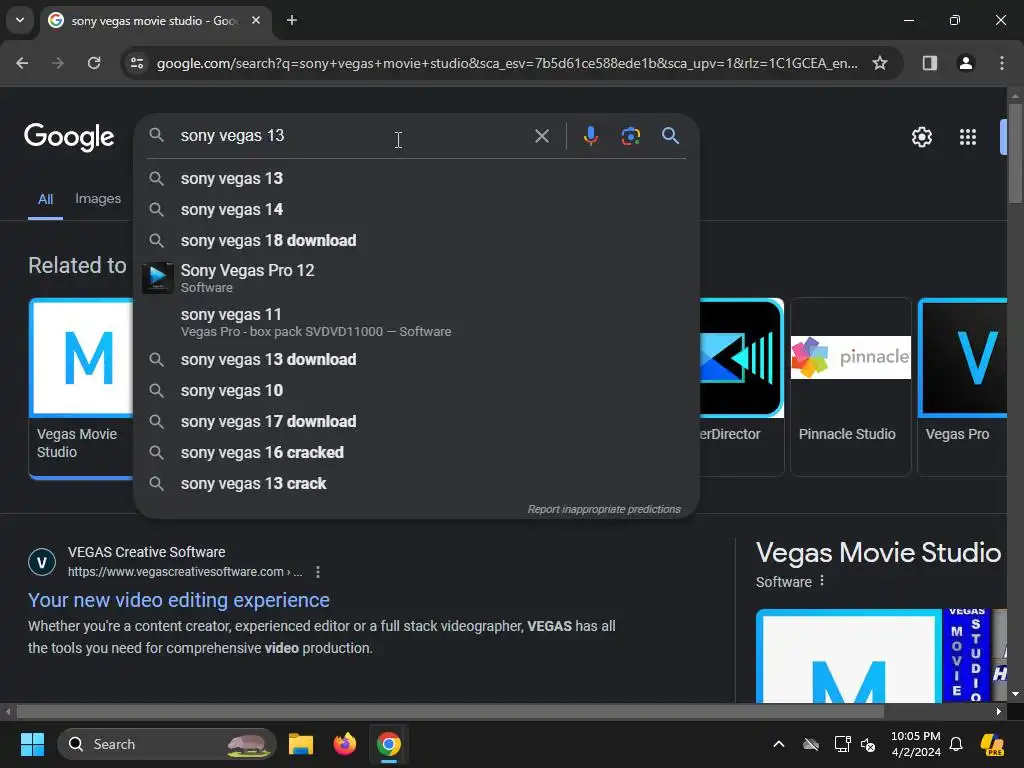
Task: Open more options beside Software label
Action: point(822,581)
